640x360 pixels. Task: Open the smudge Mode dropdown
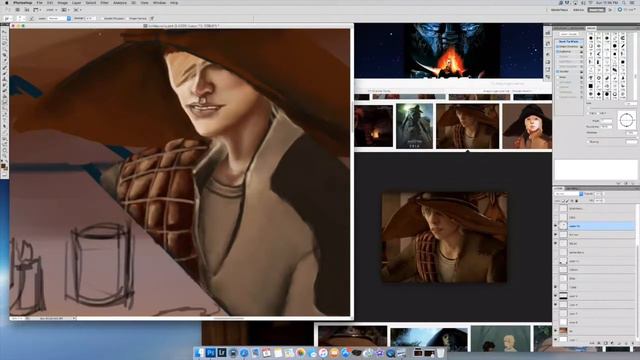pos(60,18)
